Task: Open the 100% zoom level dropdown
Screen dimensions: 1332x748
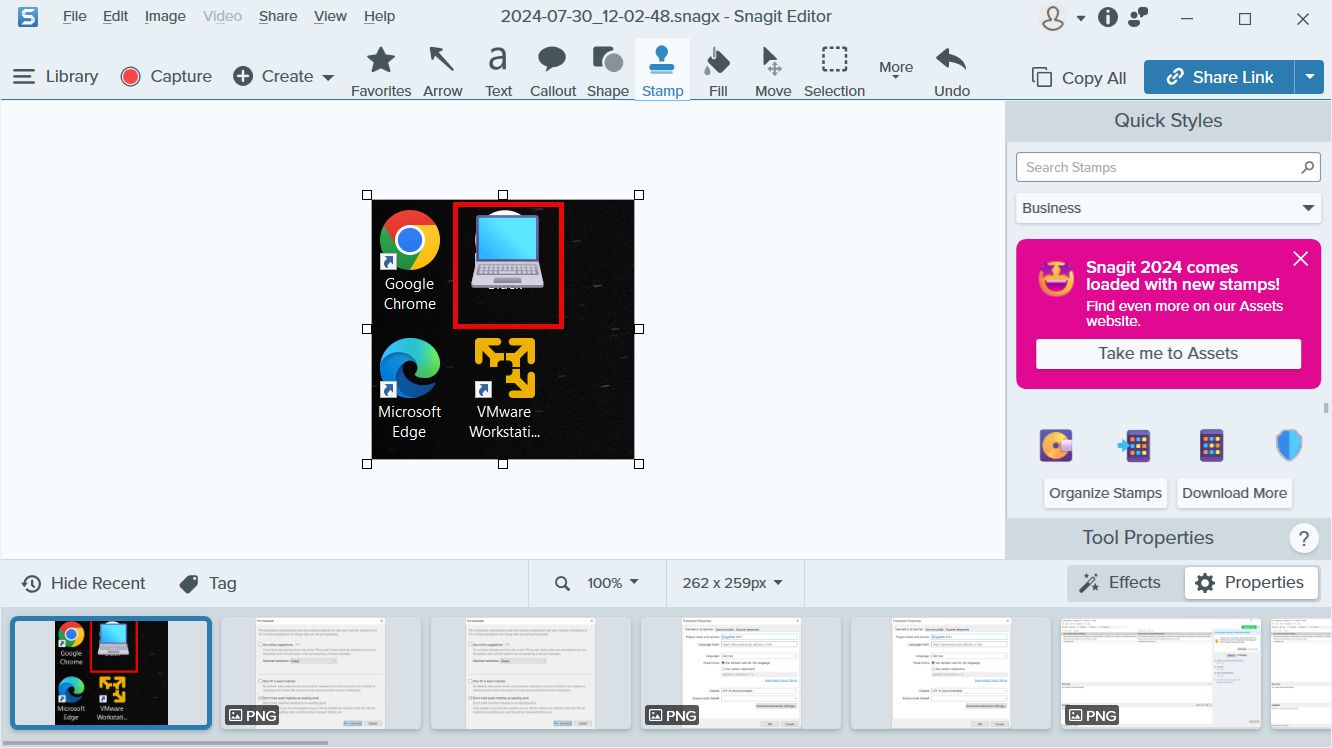Action: (612, 583)
